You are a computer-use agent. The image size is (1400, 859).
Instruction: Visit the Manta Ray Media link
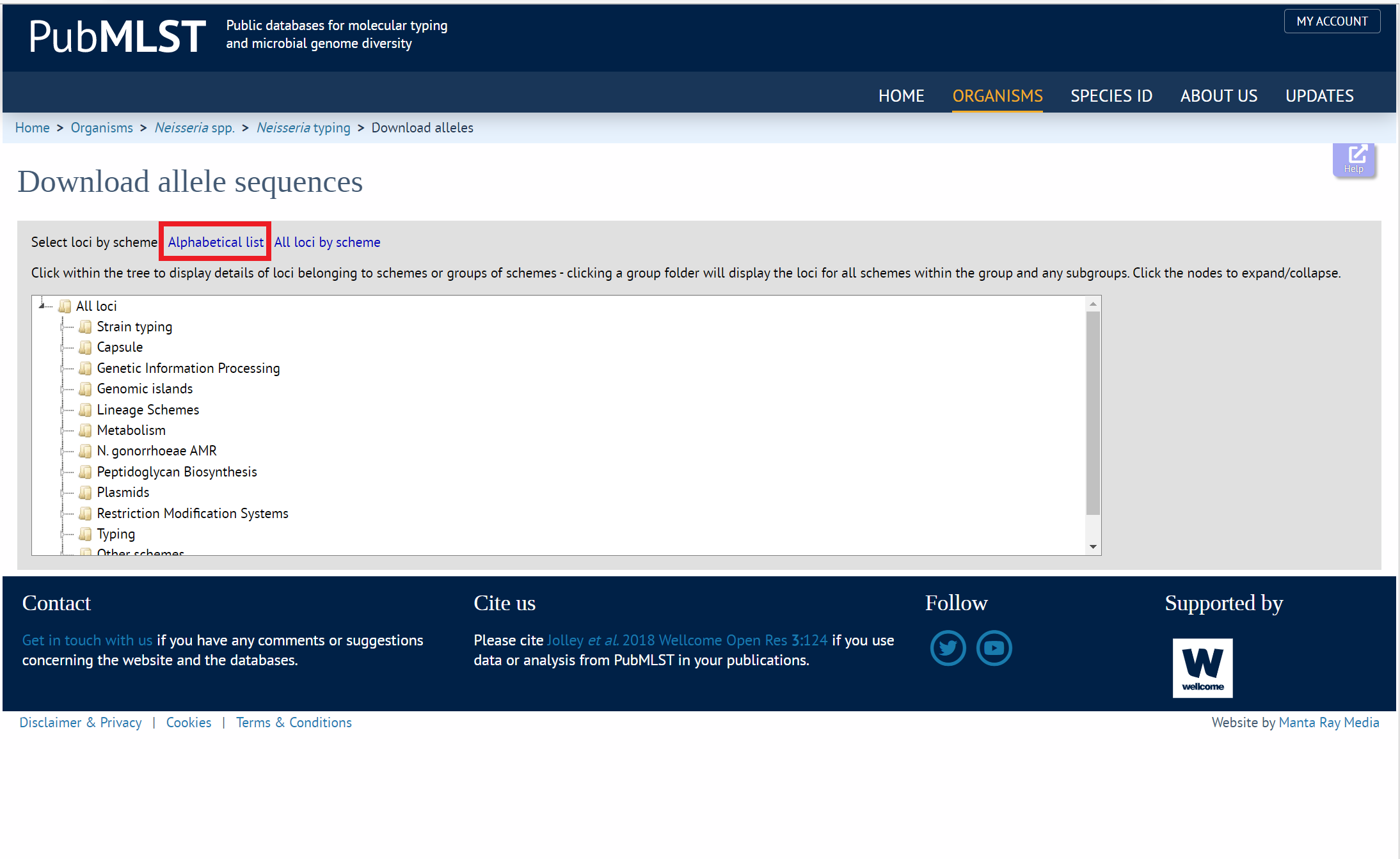click(1329, 723)
